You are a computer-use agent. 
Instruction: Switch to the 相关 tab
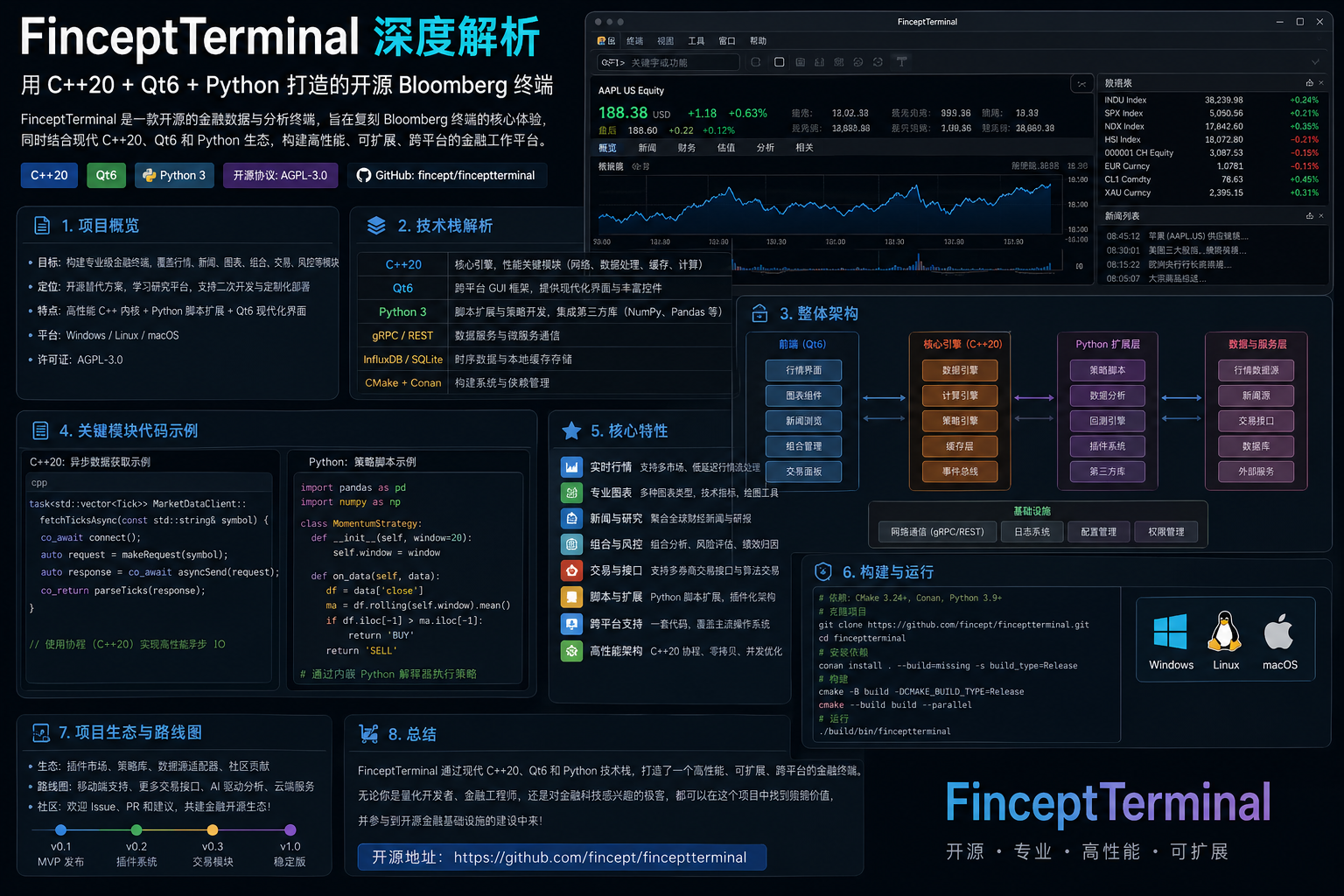[805, 148]
